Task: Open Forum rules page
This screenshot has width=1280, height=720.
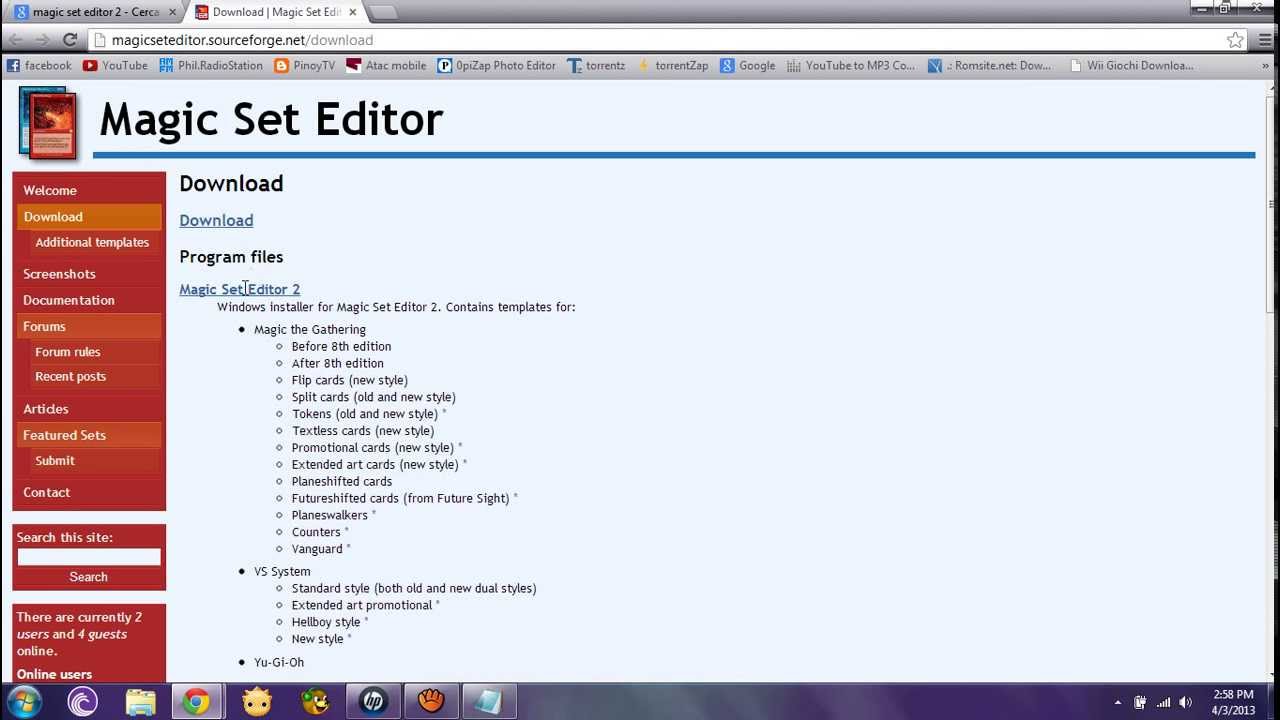Action: click(68, 352)
